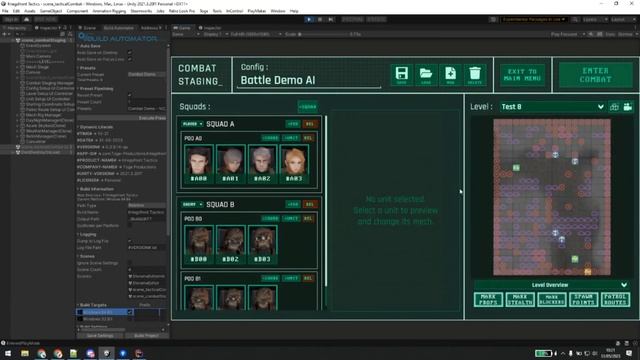Open Squad B Enemy faction dropdown
The image size is (640, 360).
[193, 204]
